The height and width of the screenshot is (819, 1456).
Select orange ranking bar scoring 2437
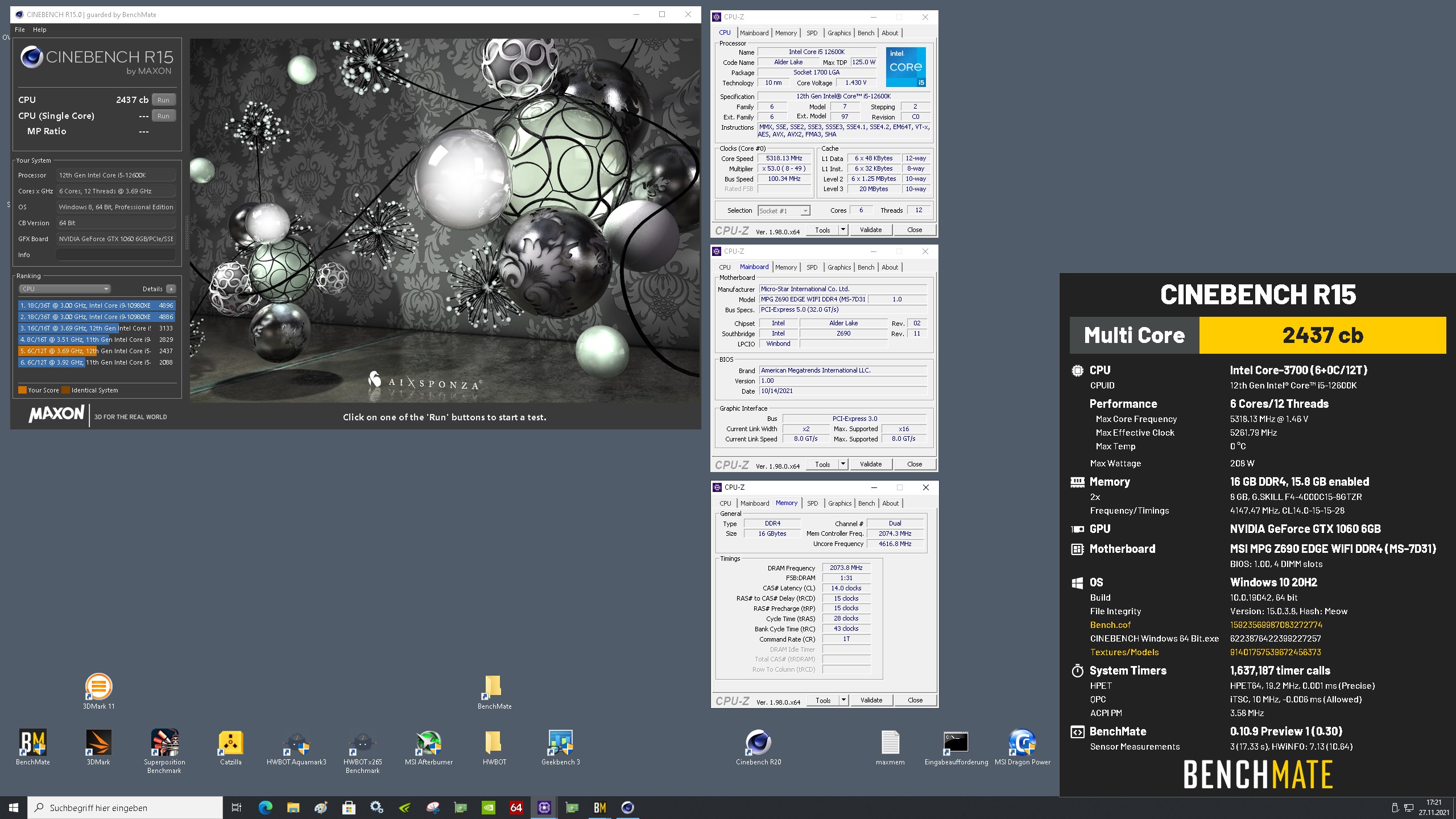coord(97,351)
